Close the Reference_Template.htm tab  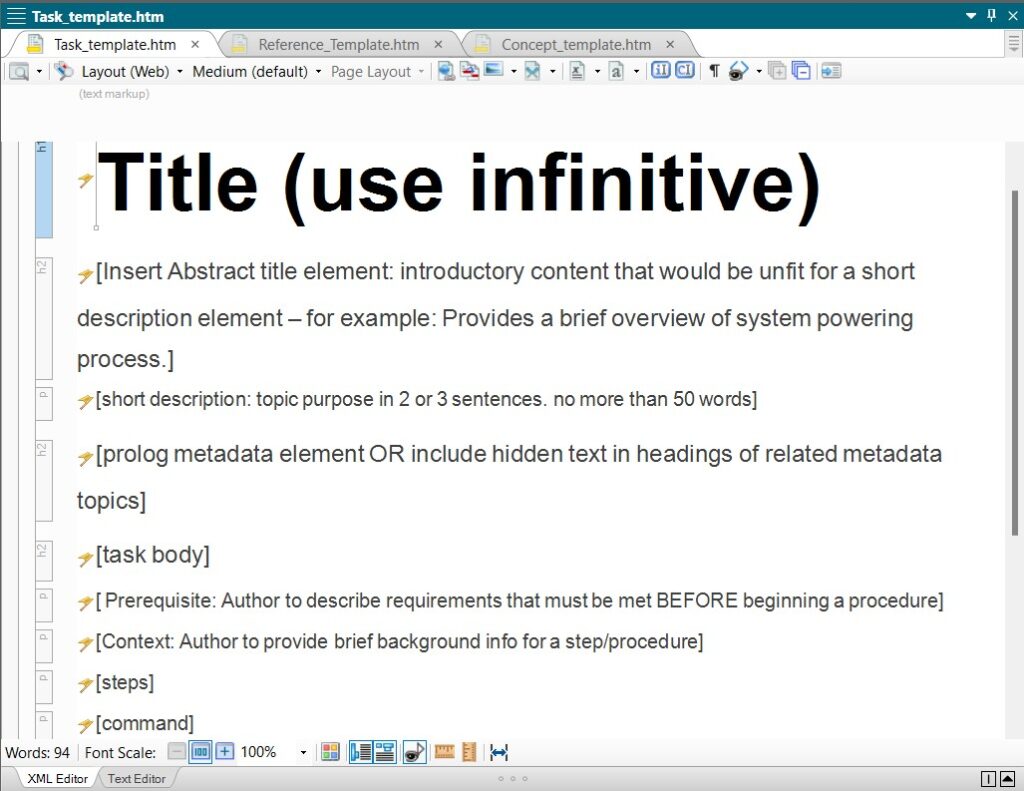coord(438,44)
